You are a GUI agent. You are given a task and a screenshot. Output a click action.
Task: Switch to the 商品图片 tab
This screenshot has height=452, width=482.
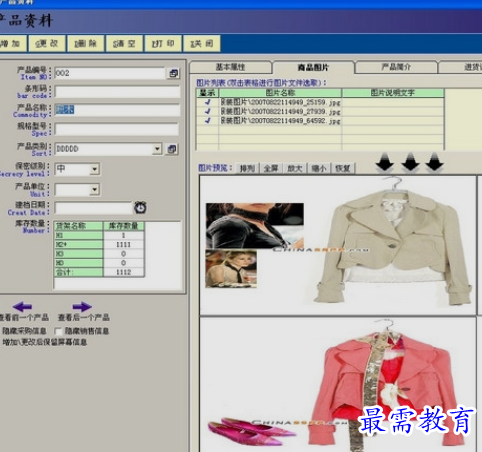[x=313, y=67]
